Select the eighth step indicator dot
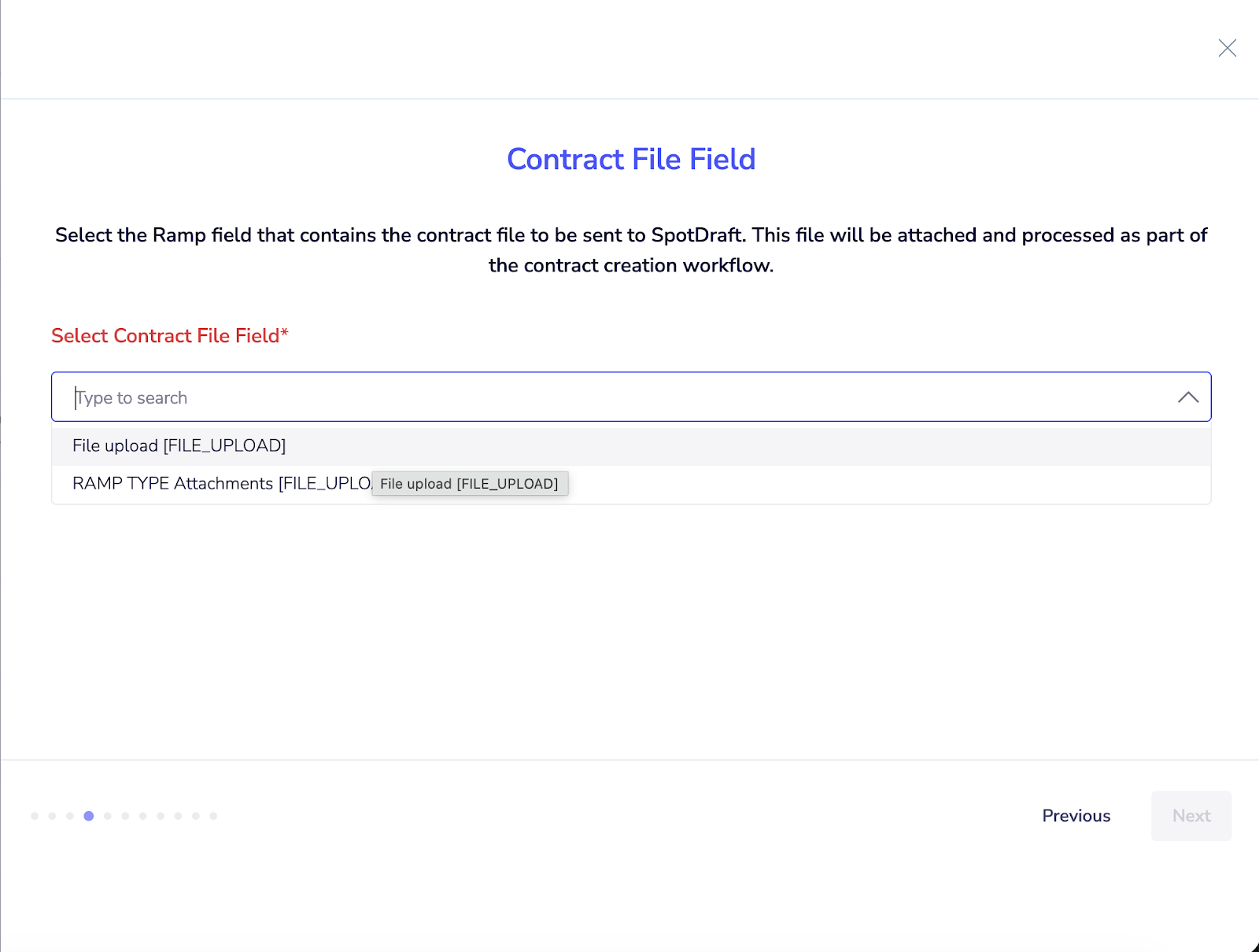The height and width of the screenshot is (952, 1259). click(161, 816)
